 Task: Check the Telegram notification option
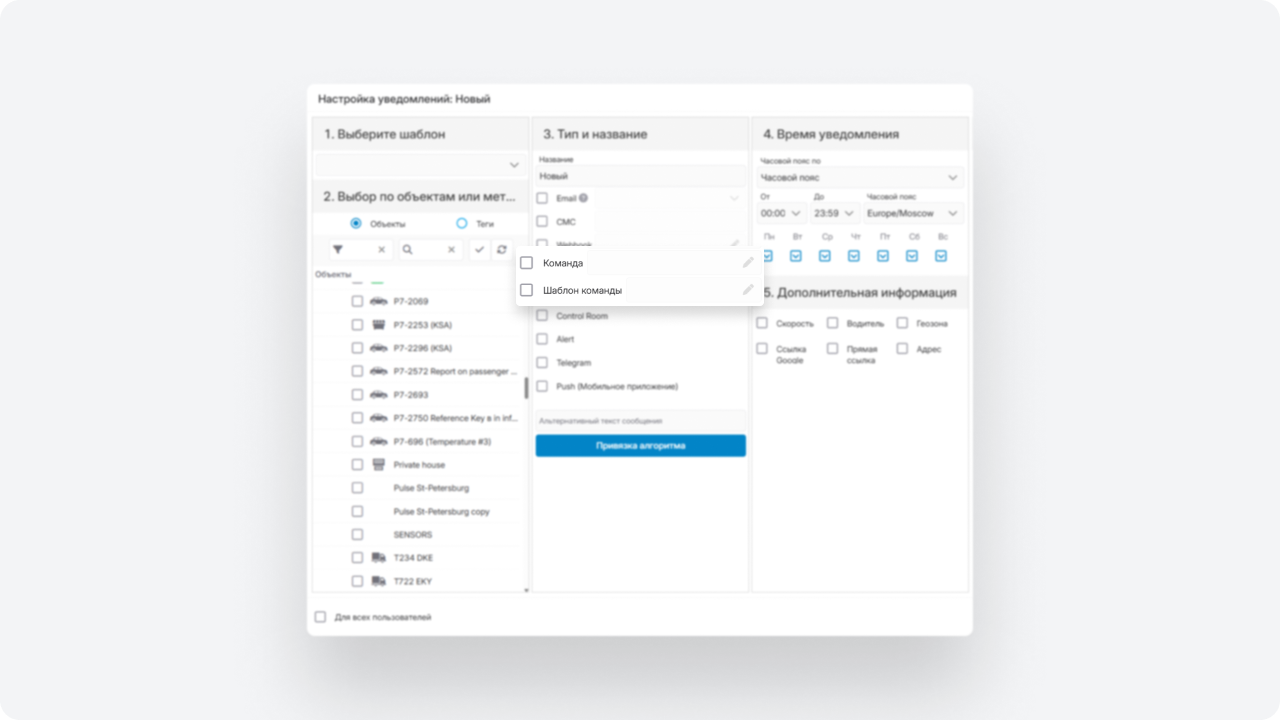[x=542, y=363]
